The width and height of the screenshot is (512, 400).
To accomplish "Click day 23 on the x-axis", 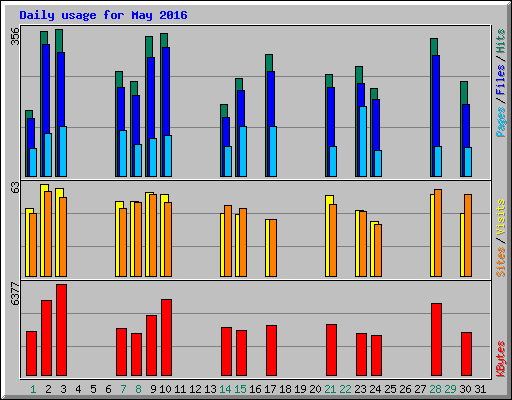I will pyautogui.click(x=360, y=389).
